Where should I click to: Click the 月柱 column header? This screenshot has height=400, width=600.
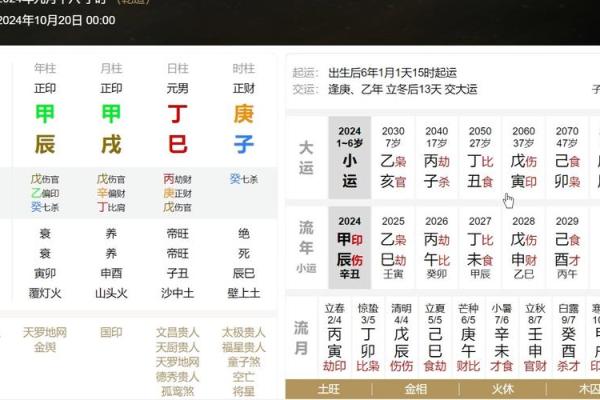click(x=111, y=69)
